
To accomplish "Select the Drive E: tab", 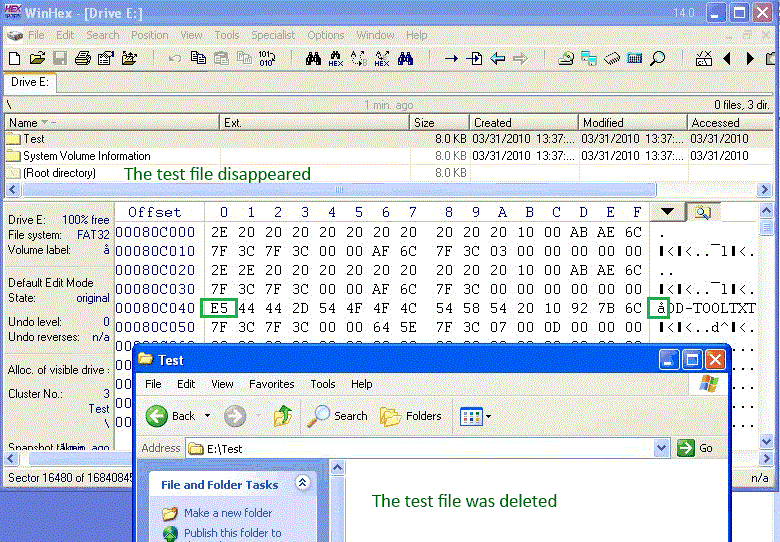I will (x=30, y=82).
